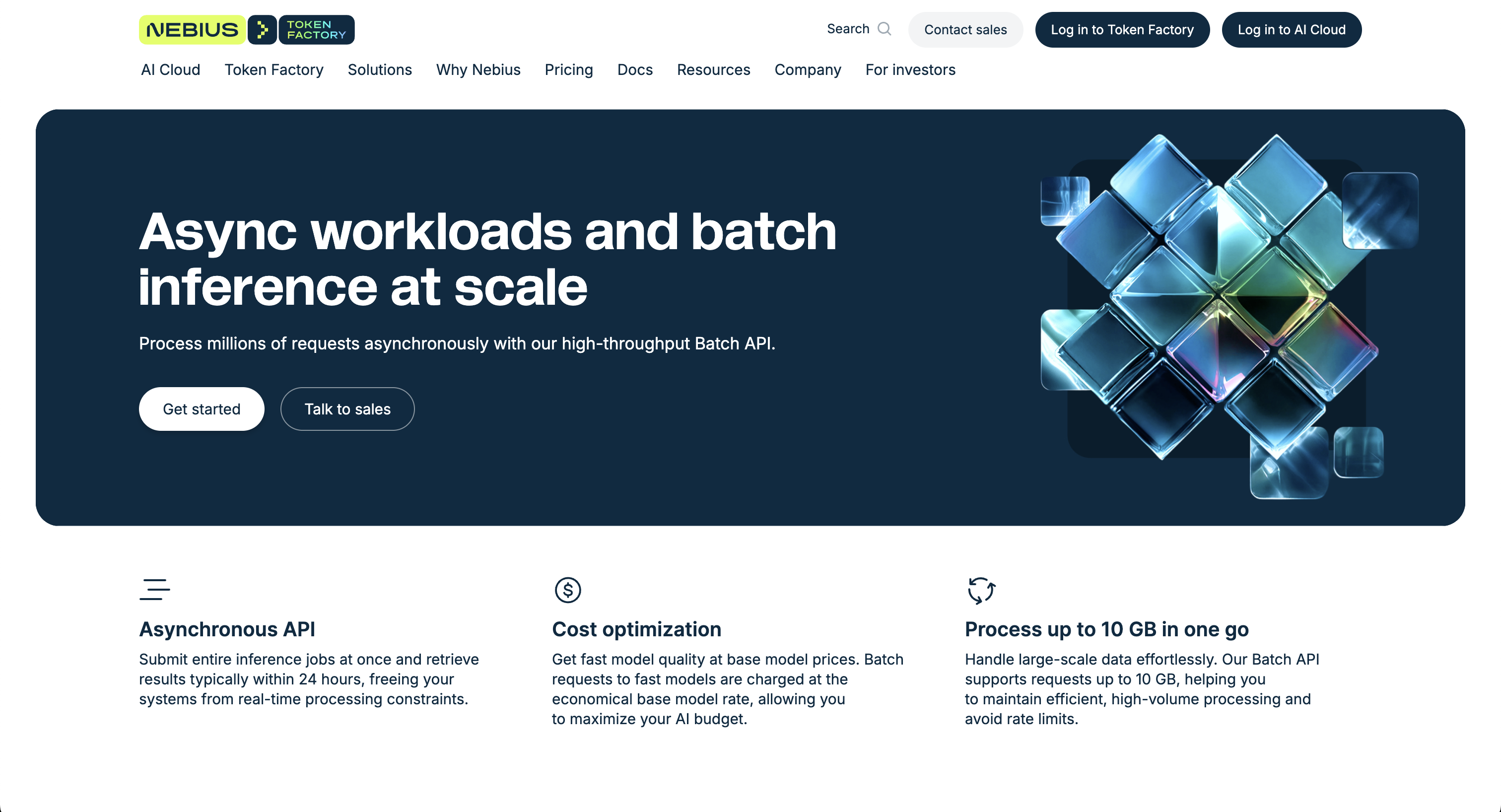
Task: Open the AI Cloud menu
Action: [171, 70]
